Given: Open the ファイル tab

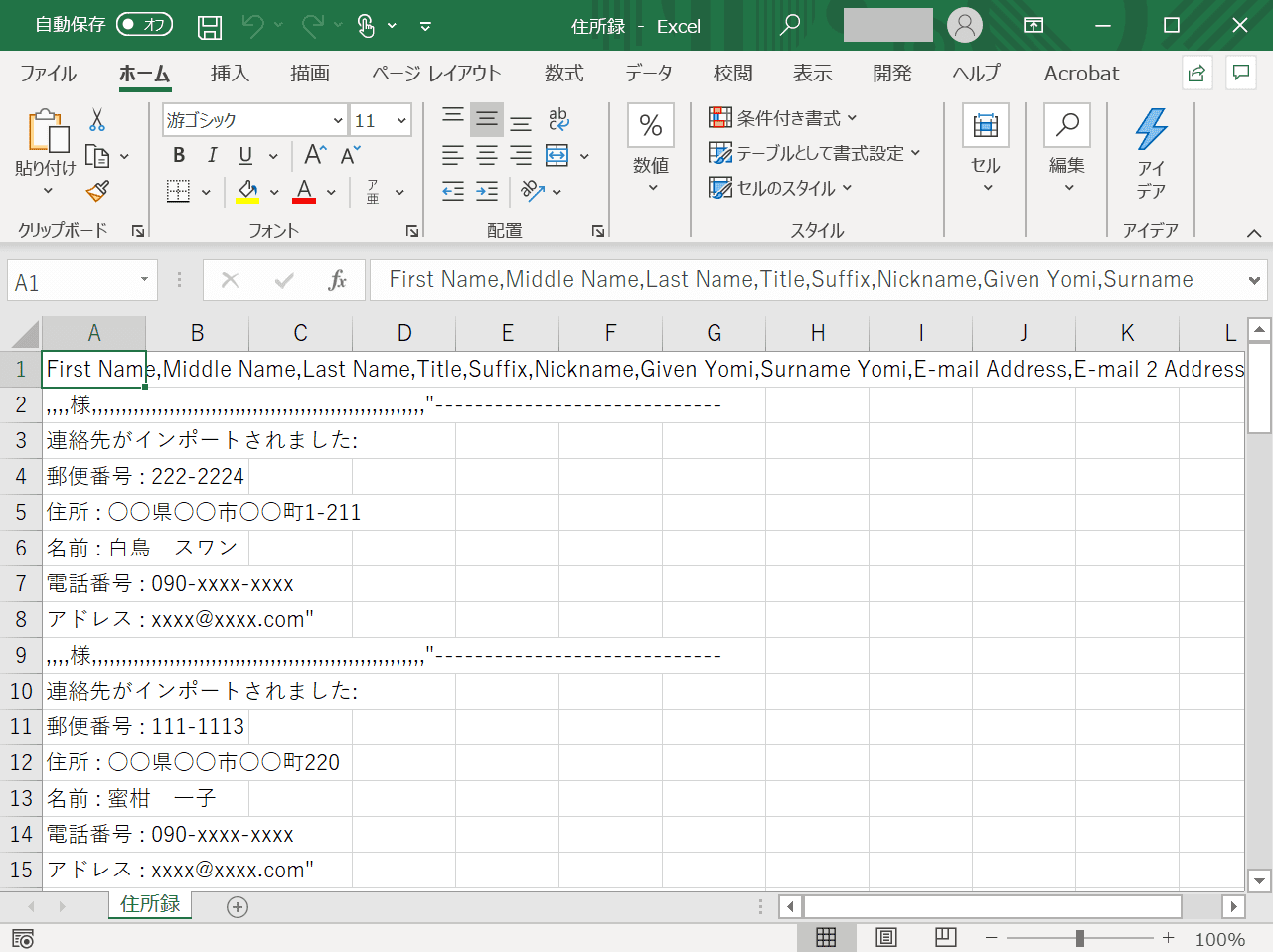Looking at the screenshot, I should pos(48,74).
